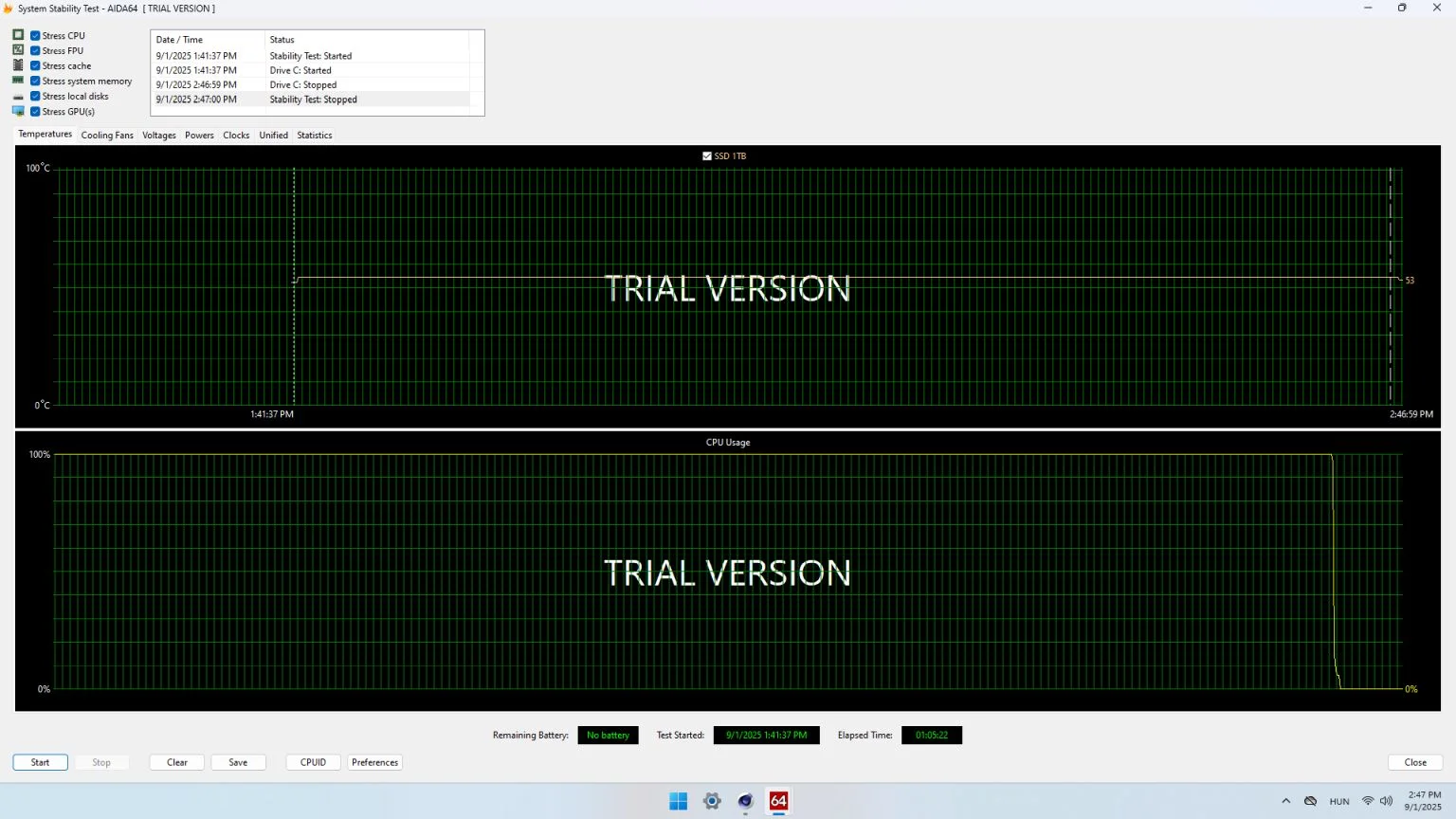
Task: Click the monitor icon next to Stress GPU(s)
Action: coord(18,111)
